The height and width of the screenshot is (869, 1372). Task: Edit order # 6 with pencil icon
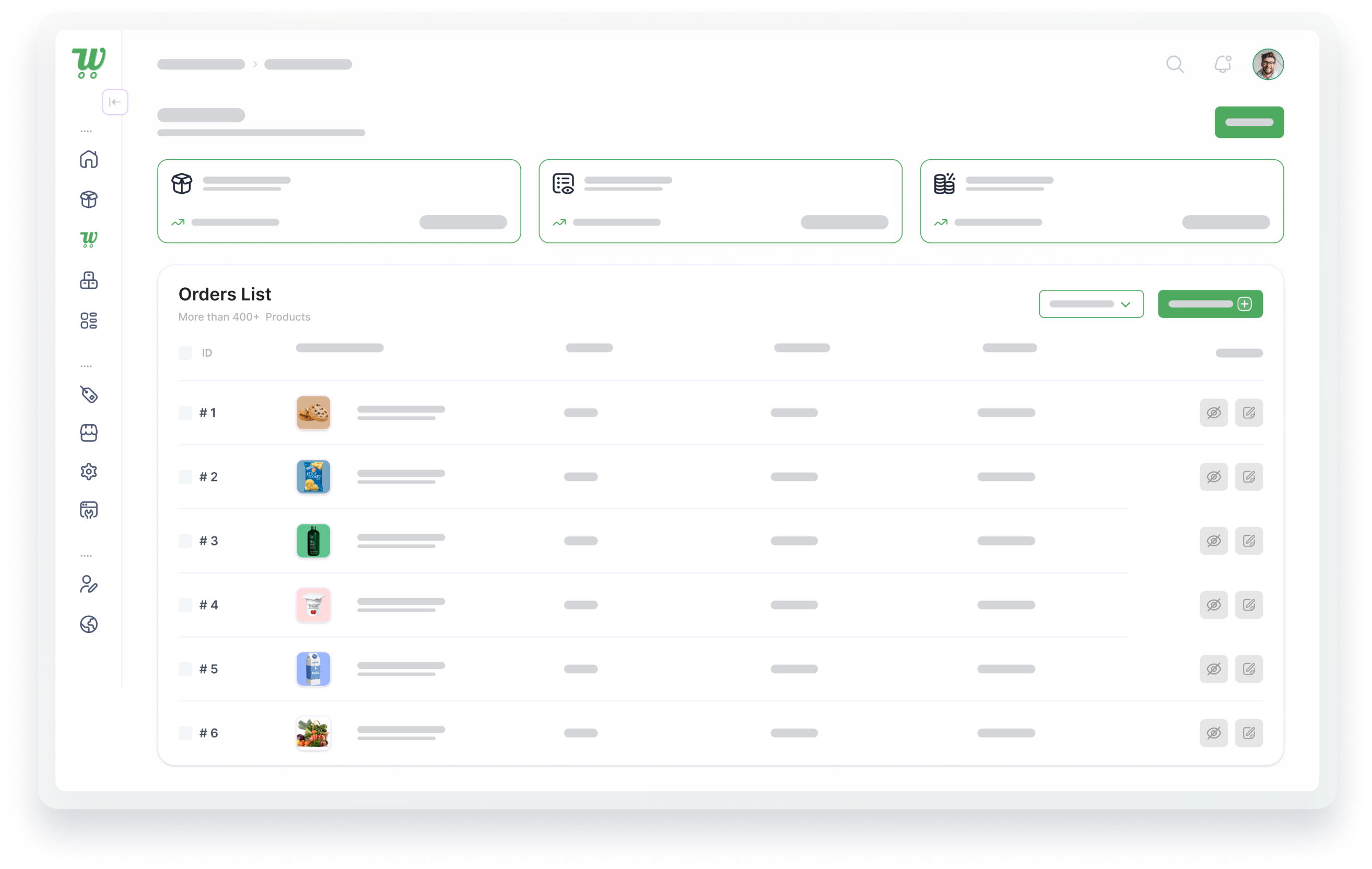point(1249,733)
